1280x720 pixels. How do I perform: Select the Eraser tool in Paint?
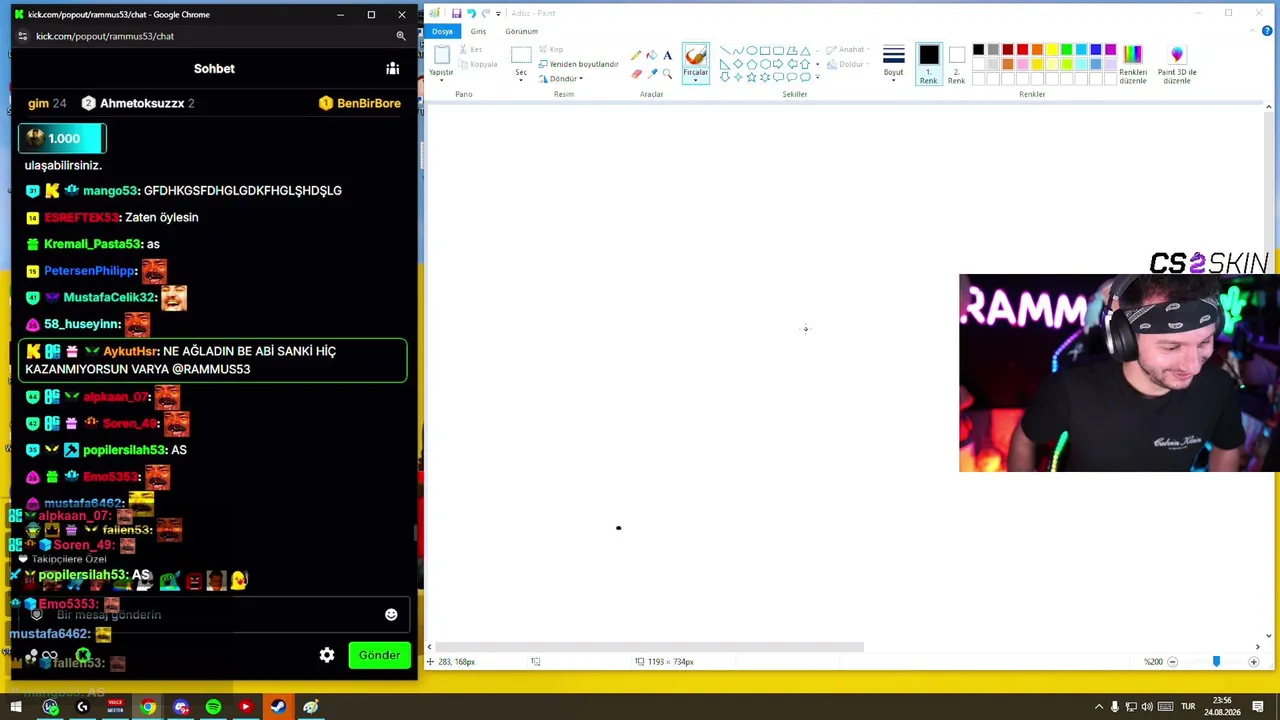point(636,74)
